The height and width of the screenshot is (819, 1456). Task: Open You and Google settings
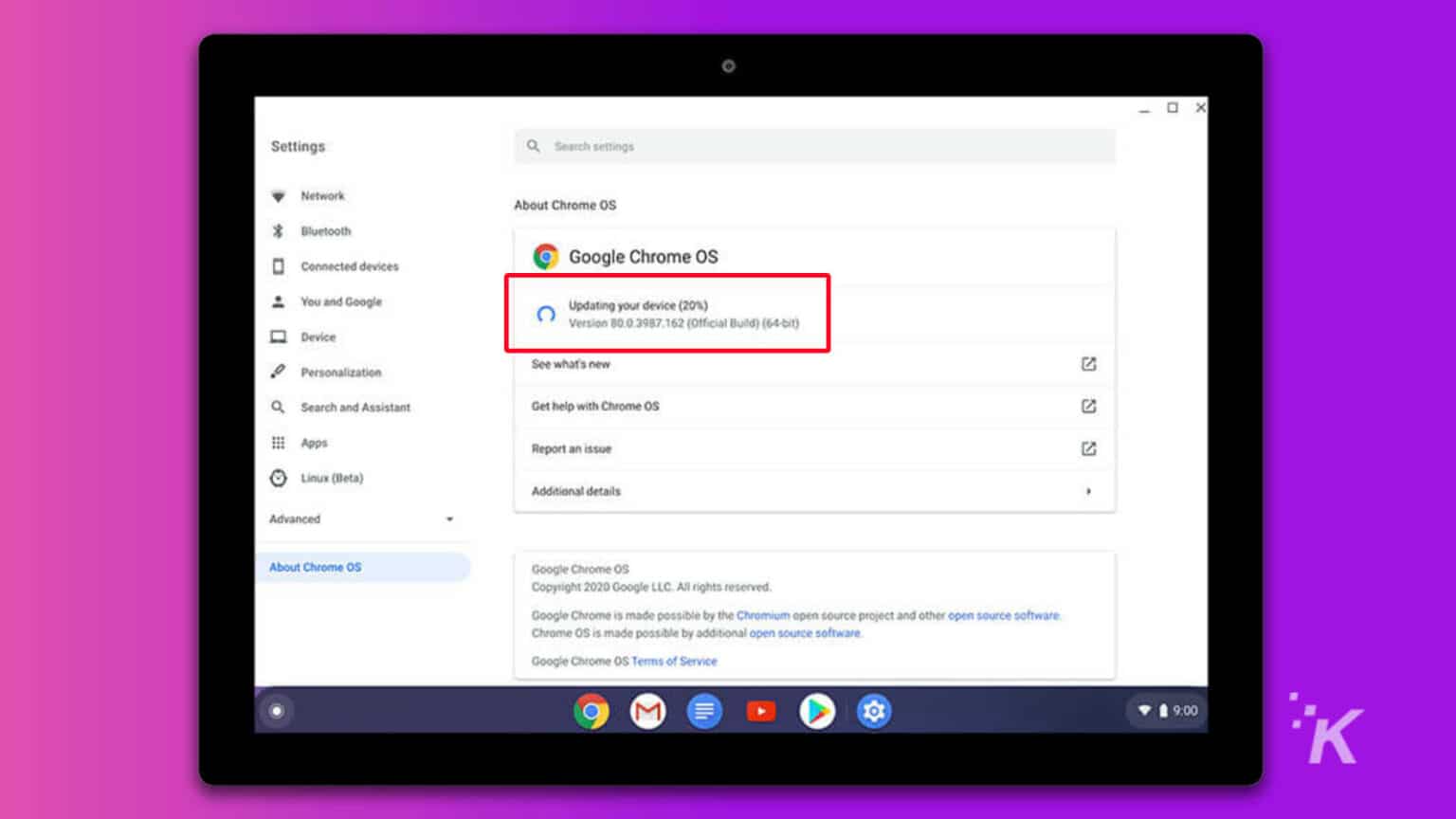tap(341, 301)
